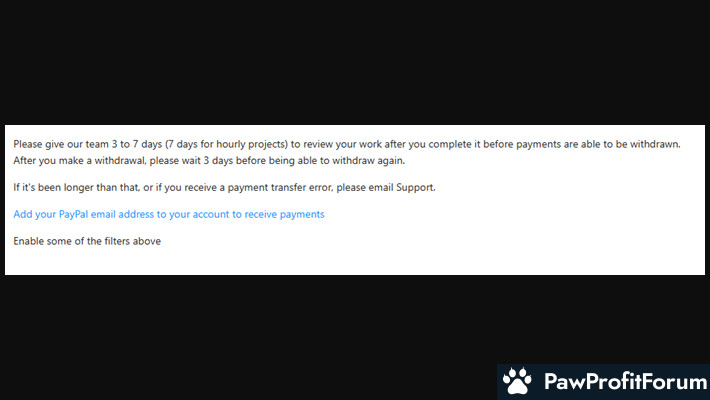
Task: Click the black area above the white panel
Action: (x=355, y=62)
